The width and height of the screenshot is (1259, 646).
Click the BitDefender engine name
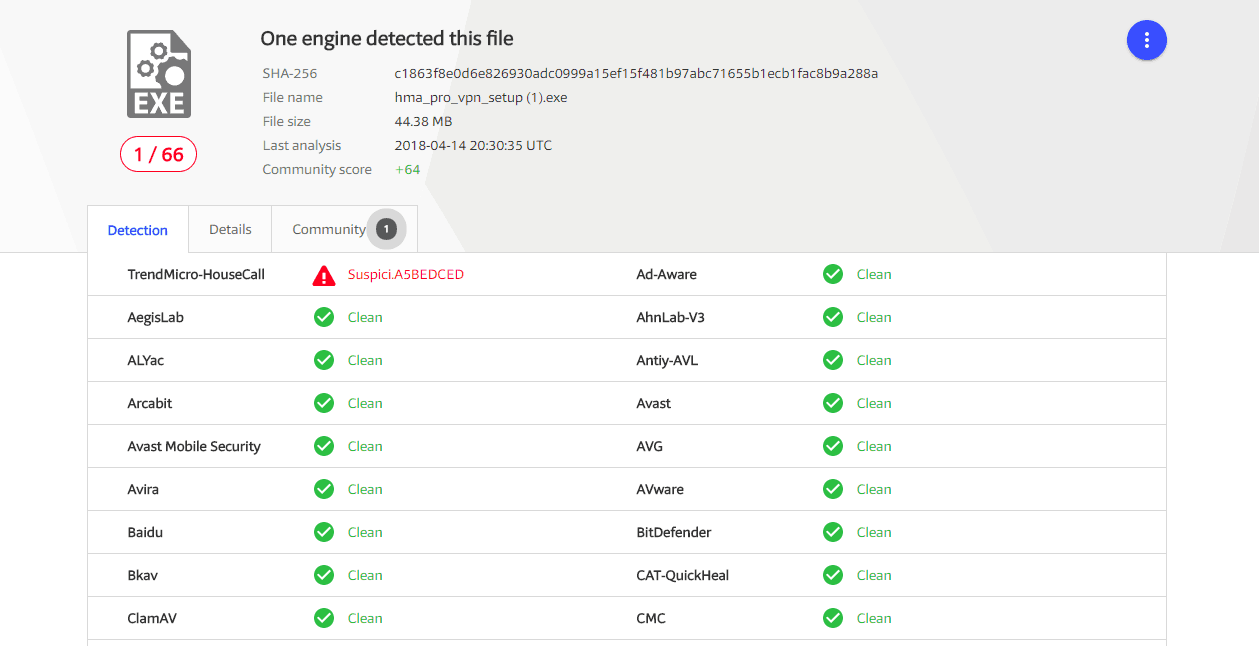point(674,532)
